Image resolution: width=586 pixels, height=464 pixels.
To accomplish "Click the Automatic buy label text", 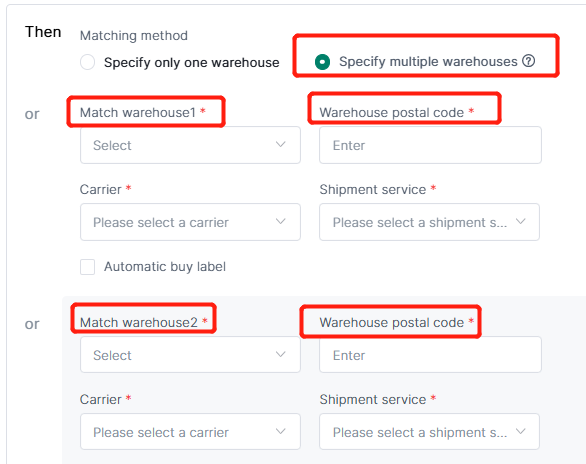I will pyautogui.click(x=165, y=267).
